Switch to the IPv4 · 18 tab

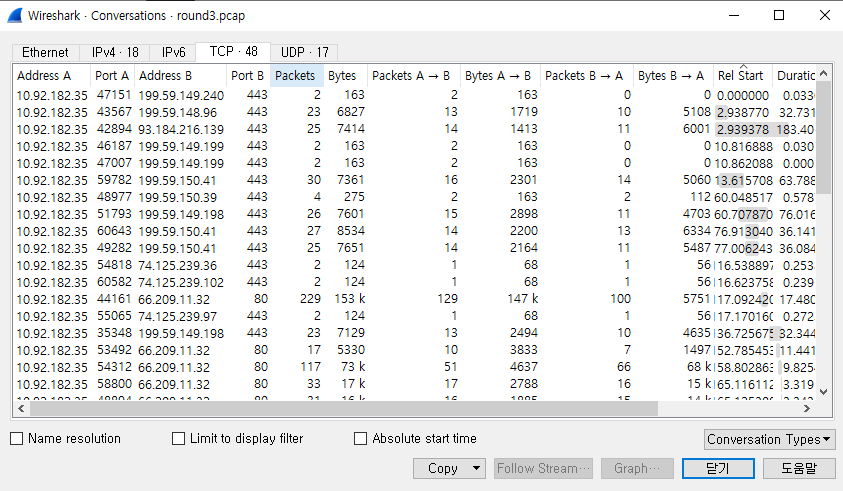click(x=115, y=52)
